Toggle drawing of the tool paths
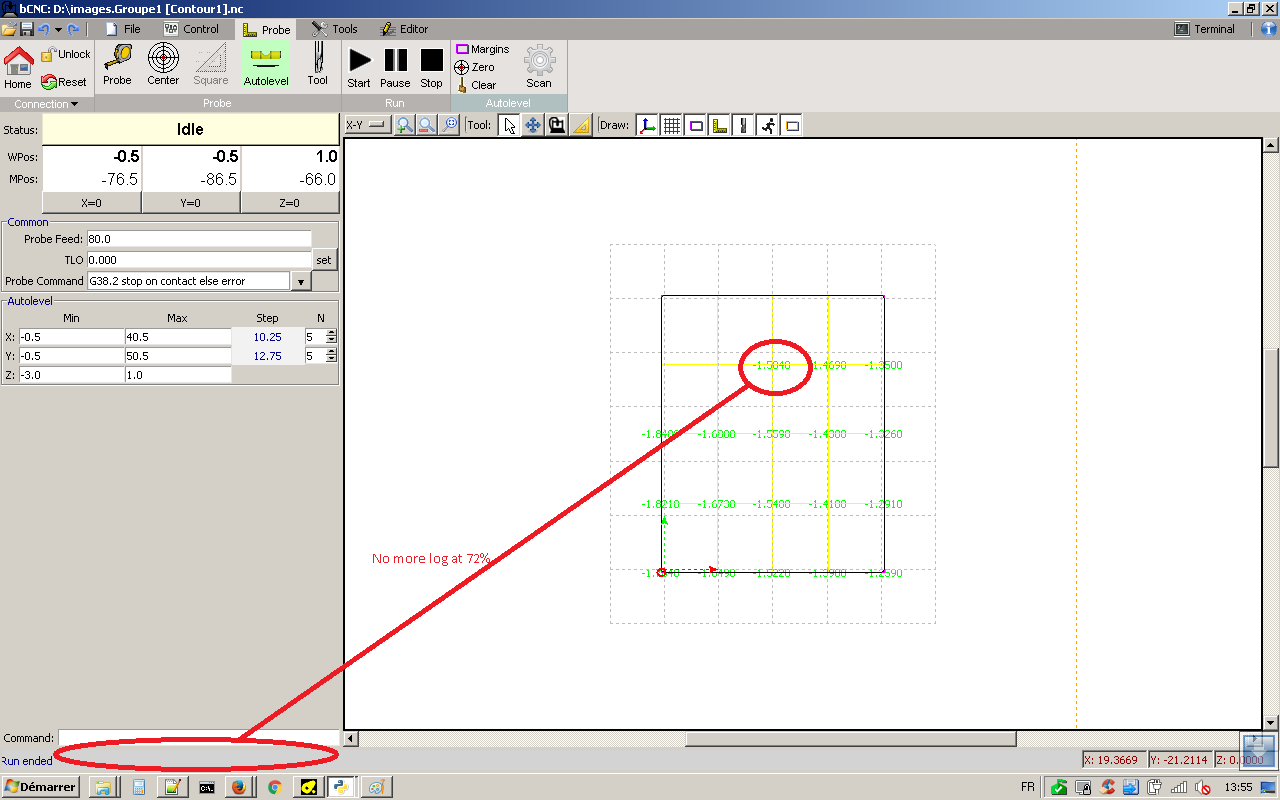Viewport: 1280px width, 800px height. (x=744, y=125)
